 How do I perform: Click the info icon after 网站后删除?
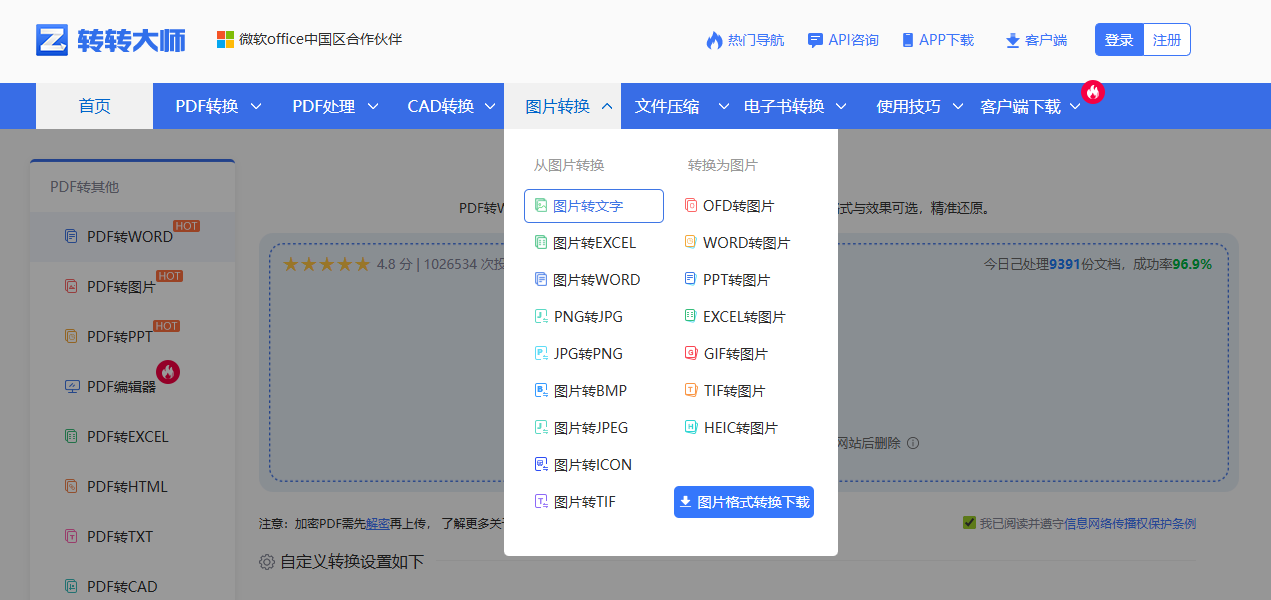pos(913,443)
